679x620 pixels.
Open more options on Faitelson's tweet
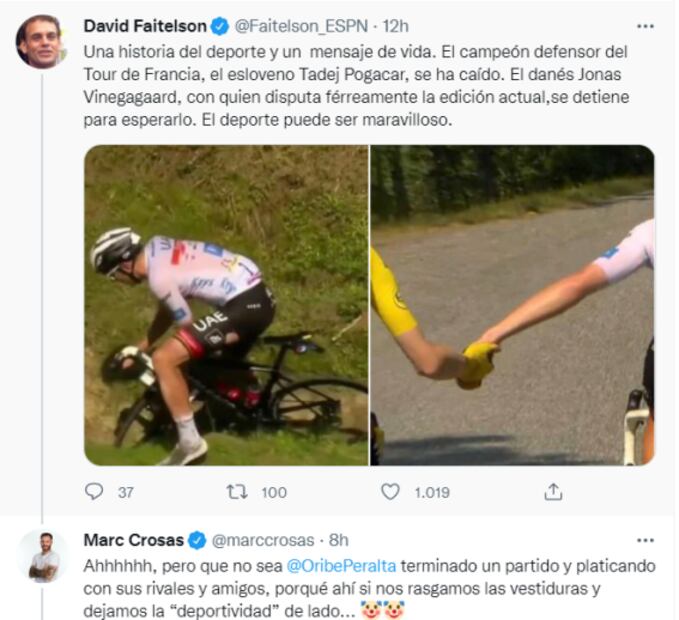[x=645, y=24]
